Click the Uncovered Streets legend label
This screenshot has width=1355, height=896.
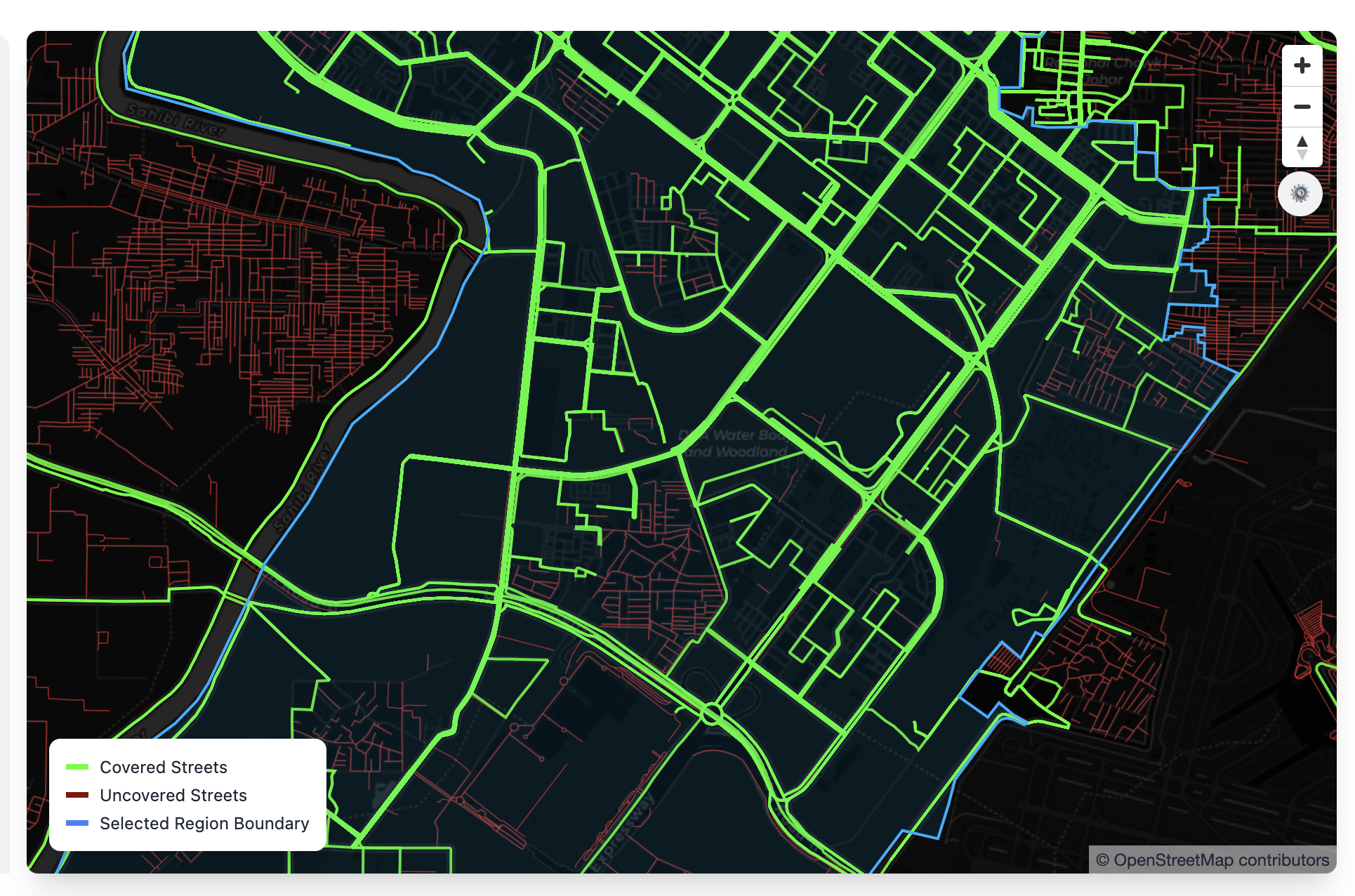tap(173, 795)
